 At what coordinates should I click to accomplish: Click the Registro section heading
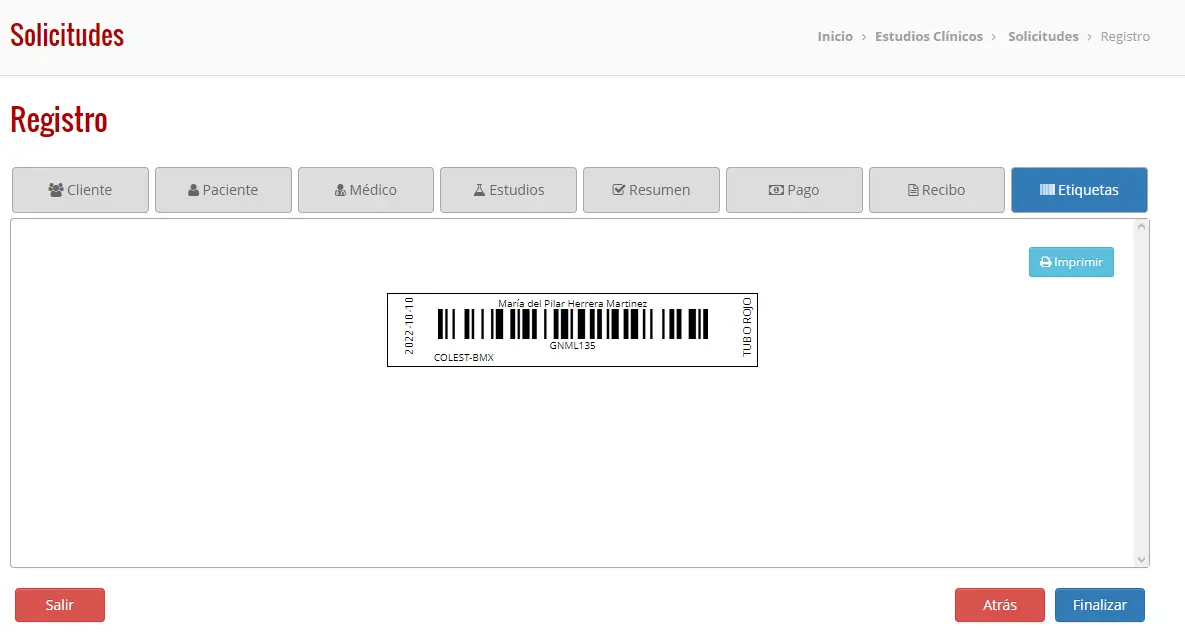pos(58,120)
